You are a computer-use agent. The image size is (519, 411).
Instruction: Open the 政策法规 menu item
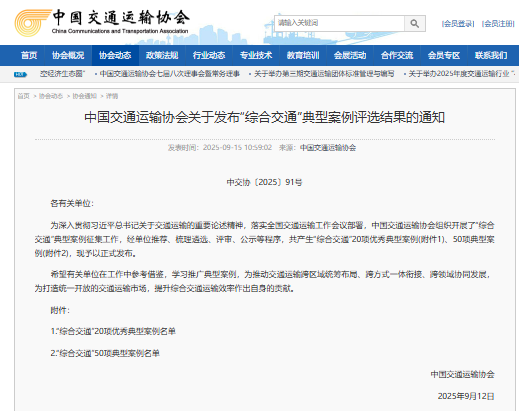pos(162,55)
